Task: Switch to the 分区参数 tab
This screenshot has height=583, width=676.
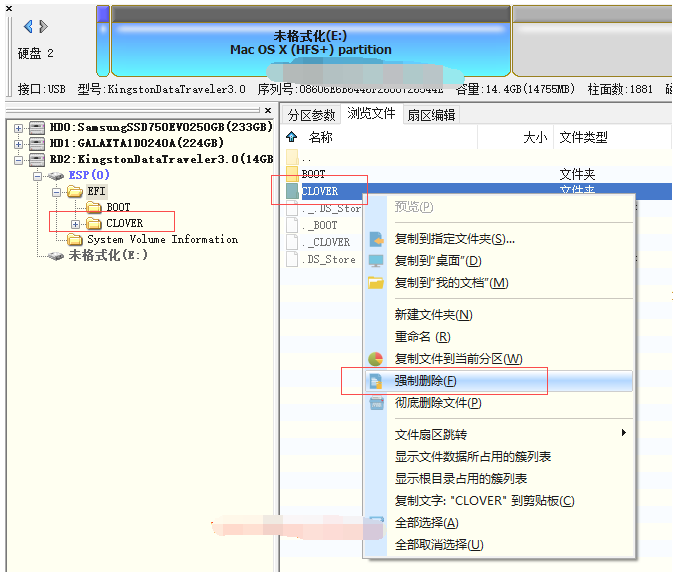Action: pyautogui.click(x=312, y=115)
